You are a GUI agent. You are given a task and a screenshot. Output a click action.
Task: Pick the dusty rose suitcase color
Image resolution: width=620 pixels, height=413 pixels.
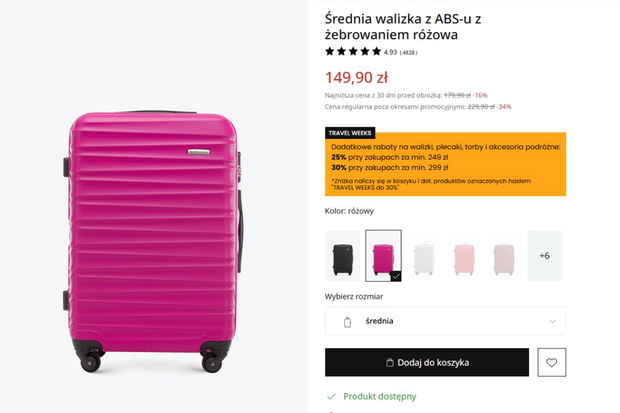505,256
